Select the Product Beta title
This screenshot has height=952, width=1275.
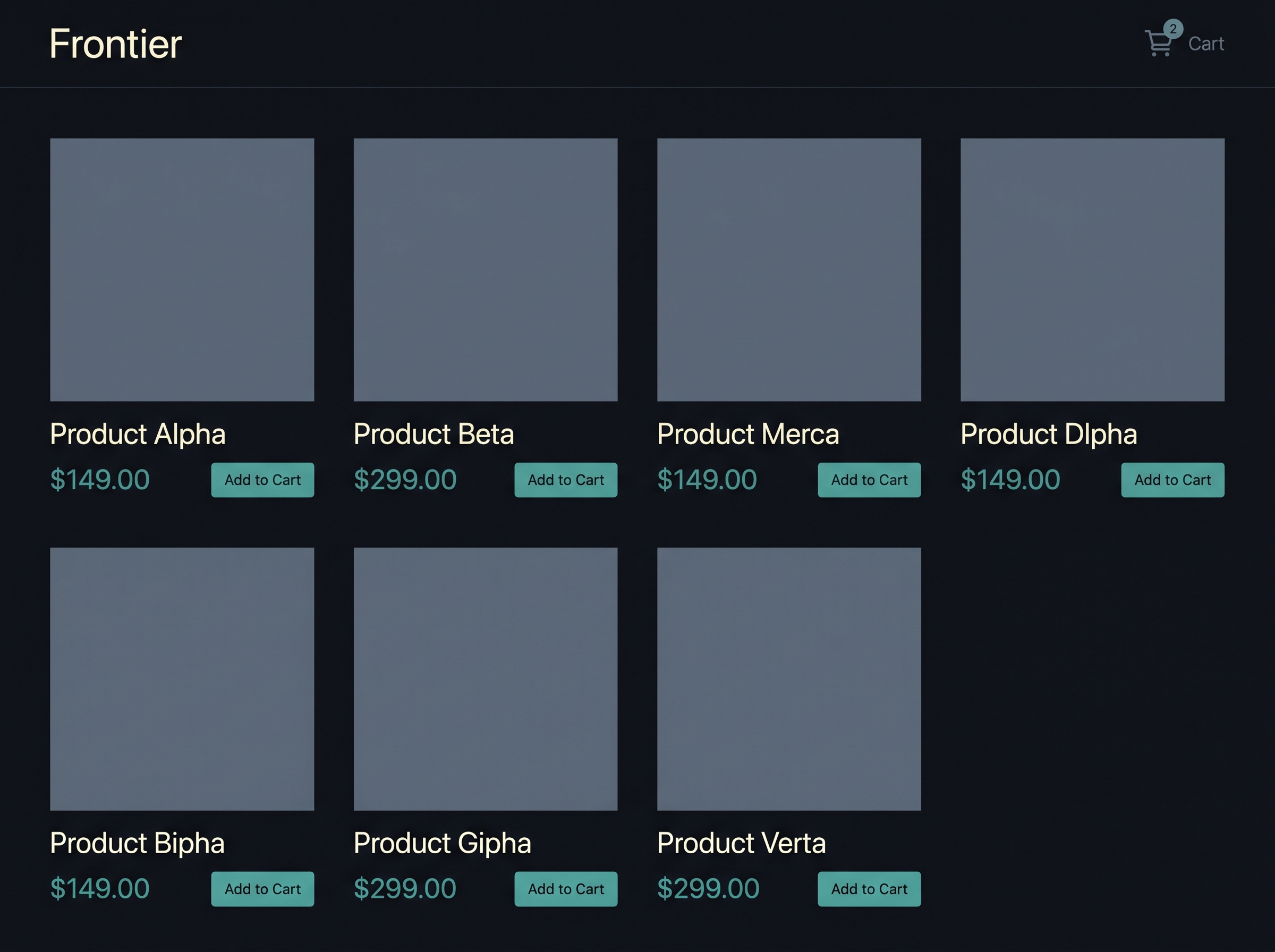tap(434, 435)
